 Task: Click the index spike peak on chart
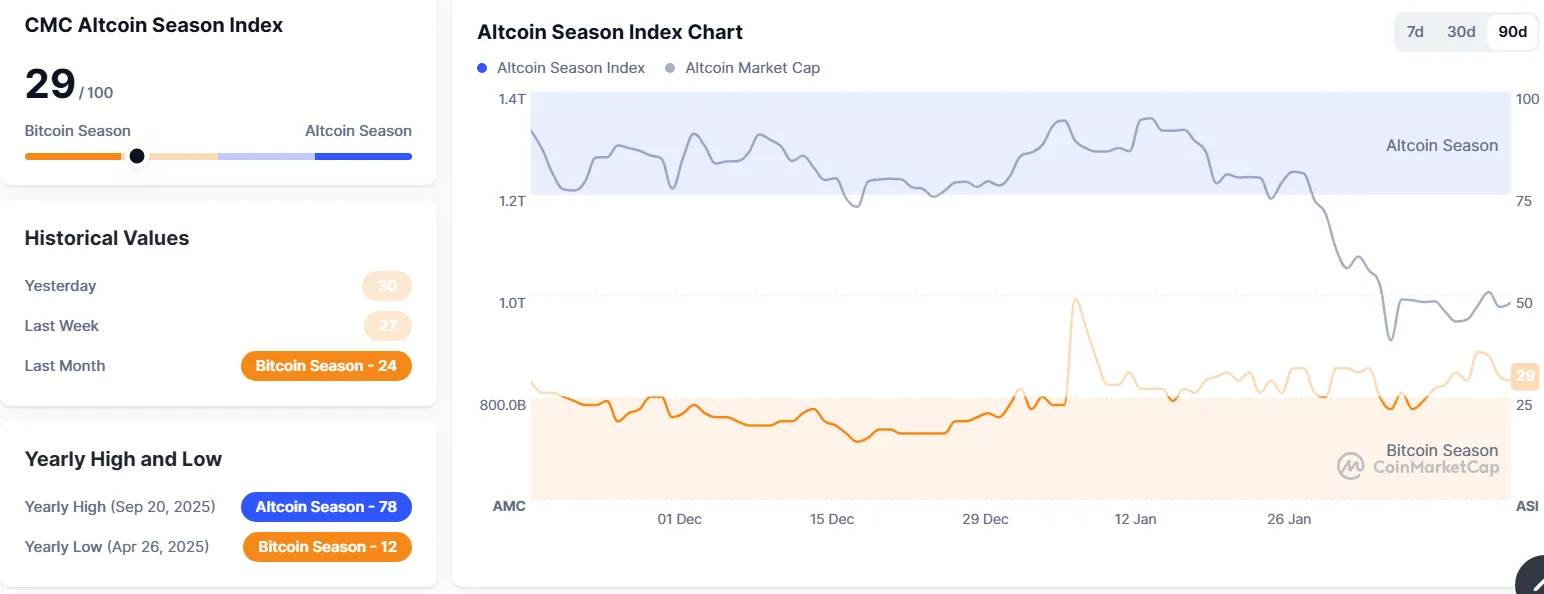(x=1075, y=300)
